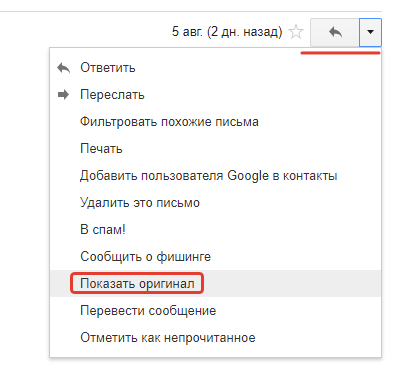This screenshot has height=373, width=393.
Task: Select Отметить как непрочитанное
Action: click(x=215, y=338)
